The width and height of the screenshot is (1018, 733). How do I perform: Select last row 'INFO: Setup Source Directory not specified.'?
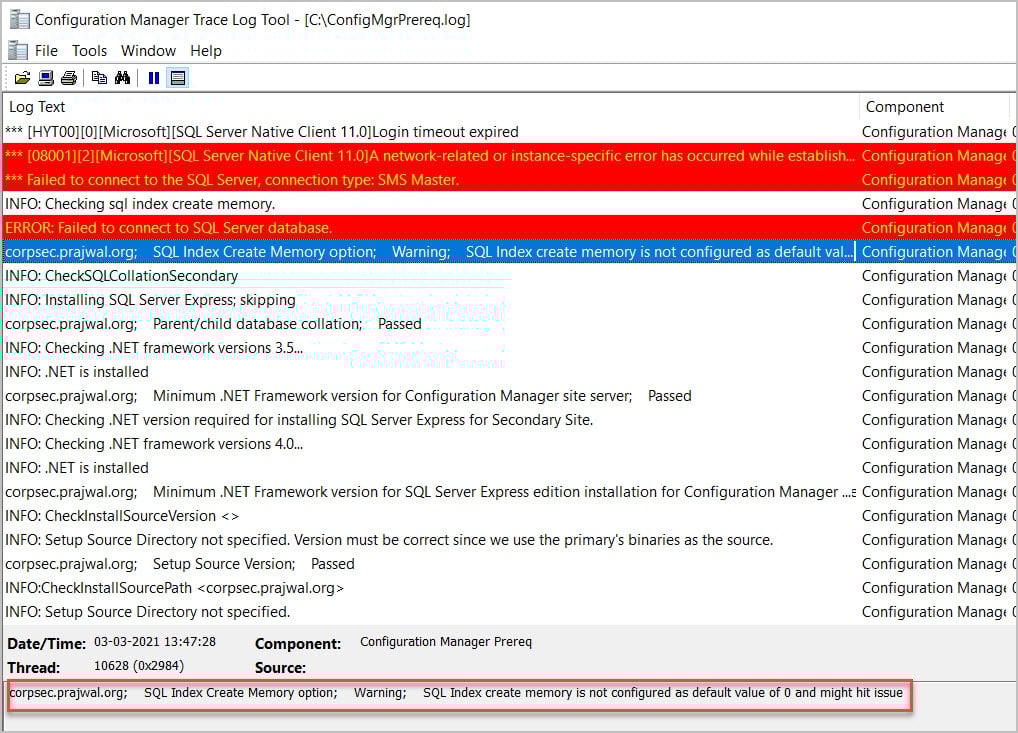[x=509, y=612]
